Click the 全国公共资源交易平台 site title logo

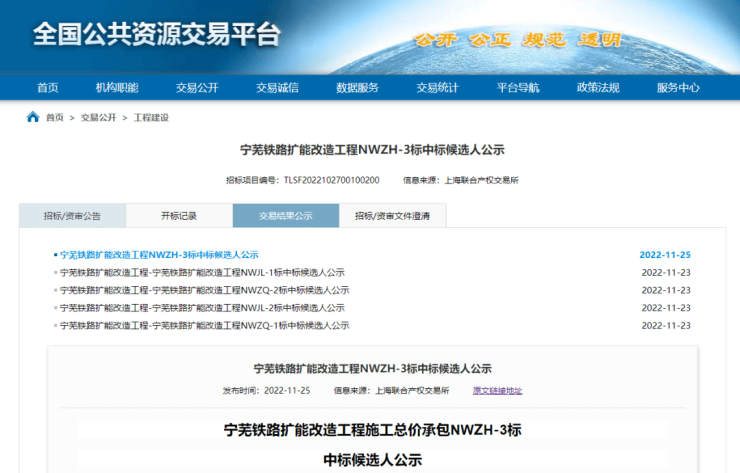[x=157, y=35]
